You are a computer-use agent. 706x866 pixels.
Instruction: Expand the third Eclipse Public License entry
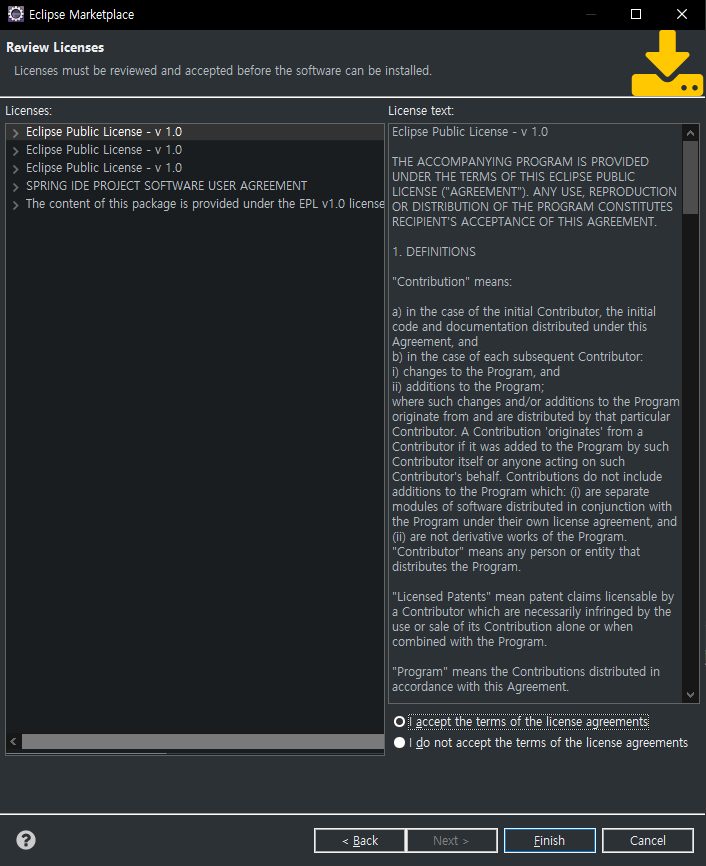15,168
